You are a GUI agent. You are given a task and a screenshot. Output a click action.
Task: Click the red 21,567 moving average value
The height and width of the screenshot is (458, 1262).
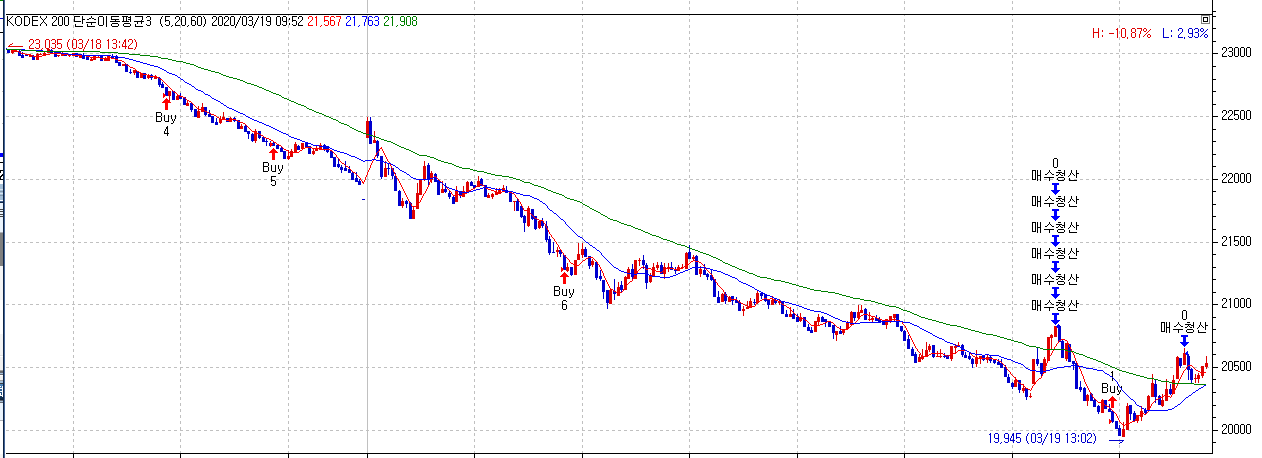(323, 20)
